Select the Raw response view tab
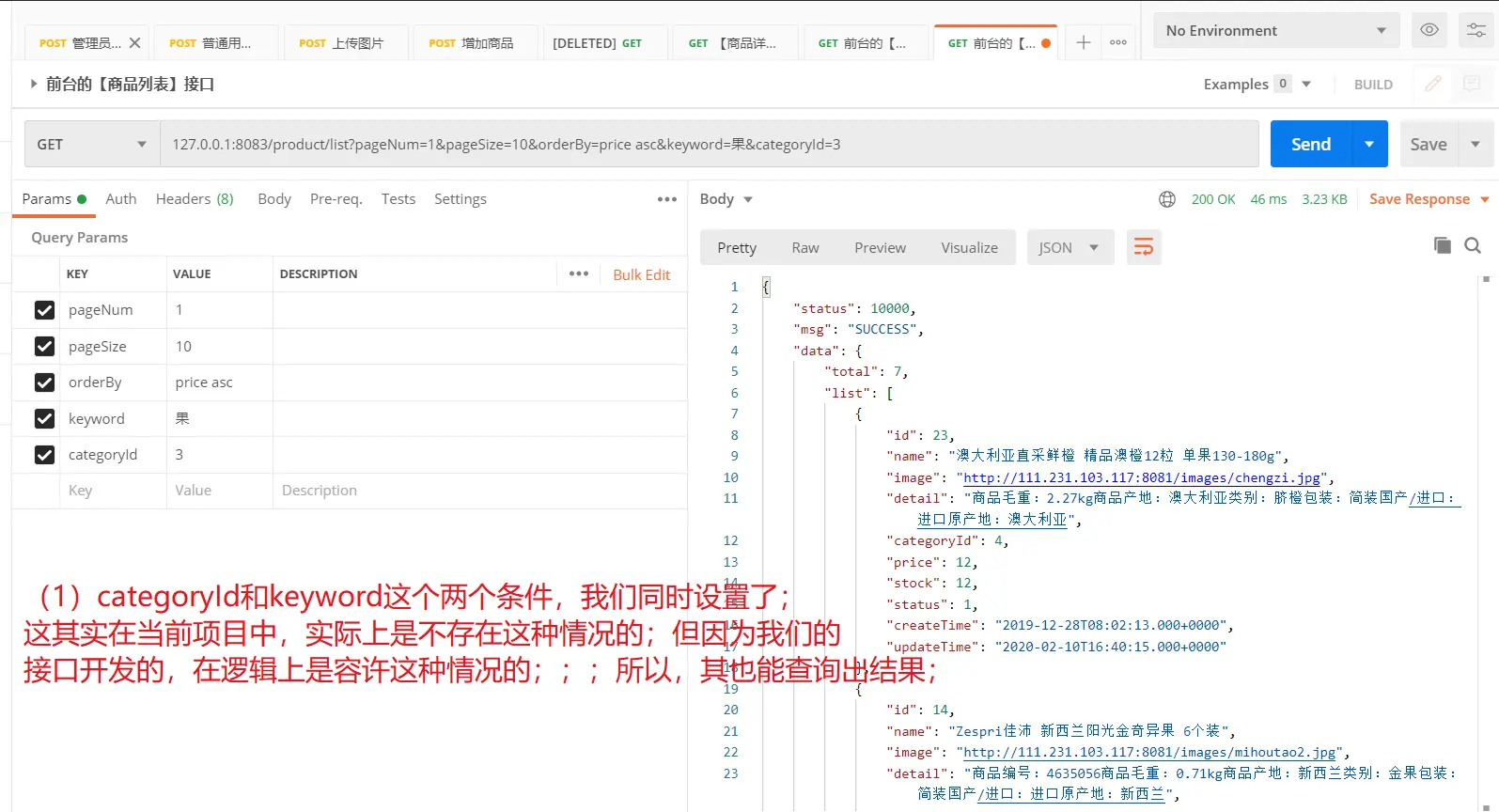The width and height of the screenshot is (1499, 812). [804, 247]
